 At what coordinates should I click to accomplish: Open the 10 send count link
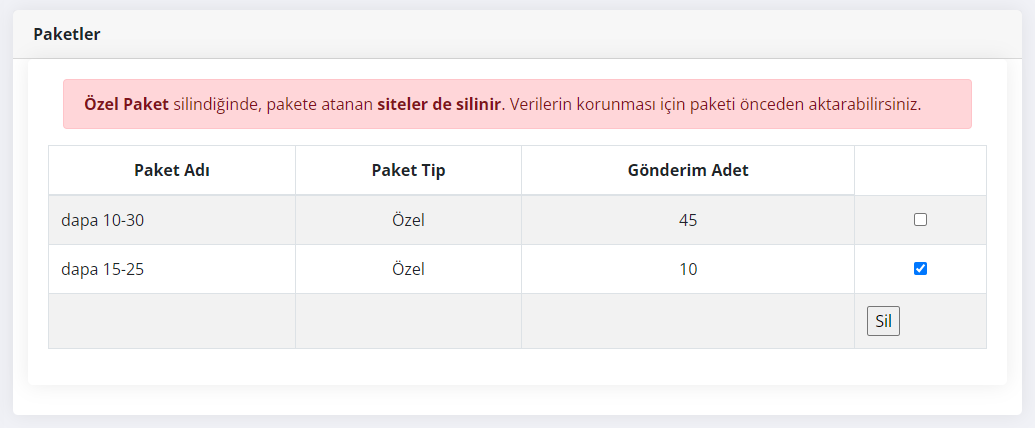coord(687,269)
